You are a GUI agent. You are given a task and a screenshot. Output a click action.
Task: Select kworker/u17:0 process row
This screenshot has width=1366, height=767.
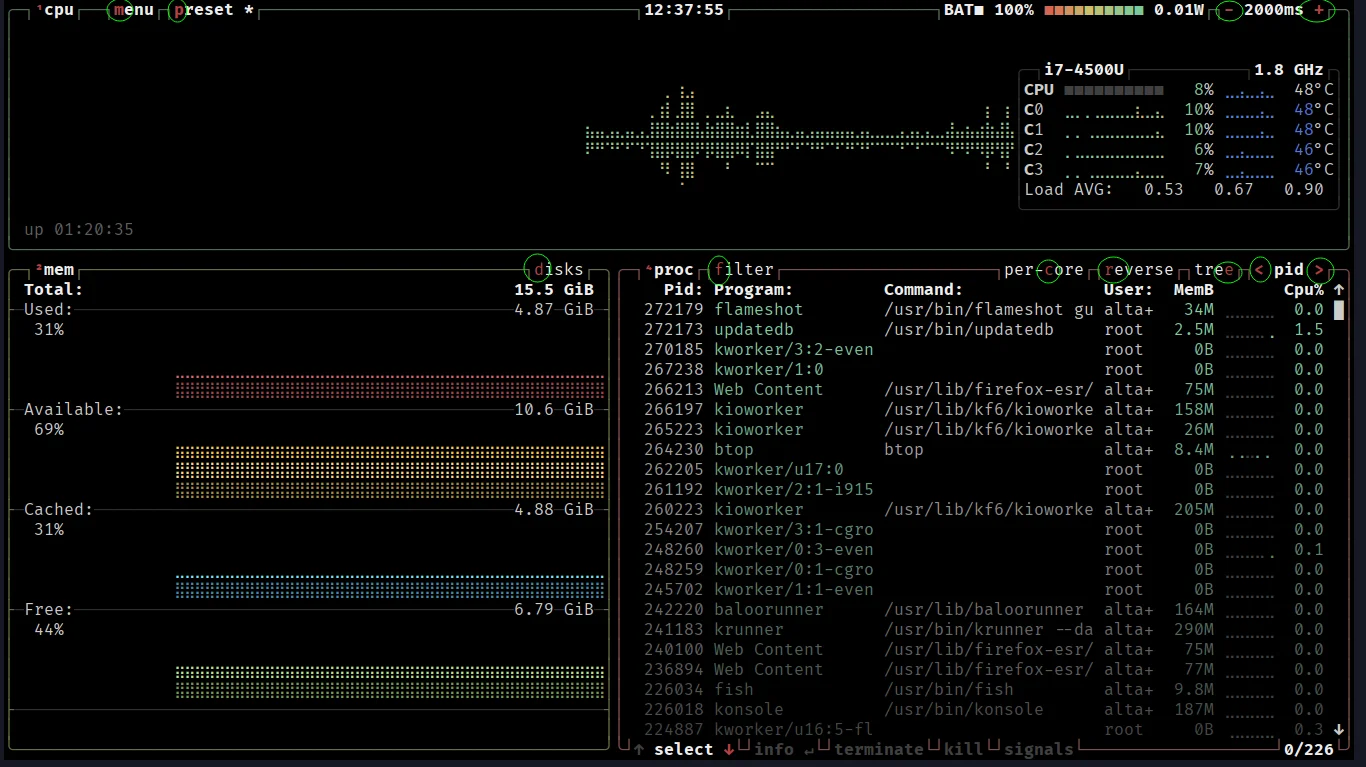(984, 470)
